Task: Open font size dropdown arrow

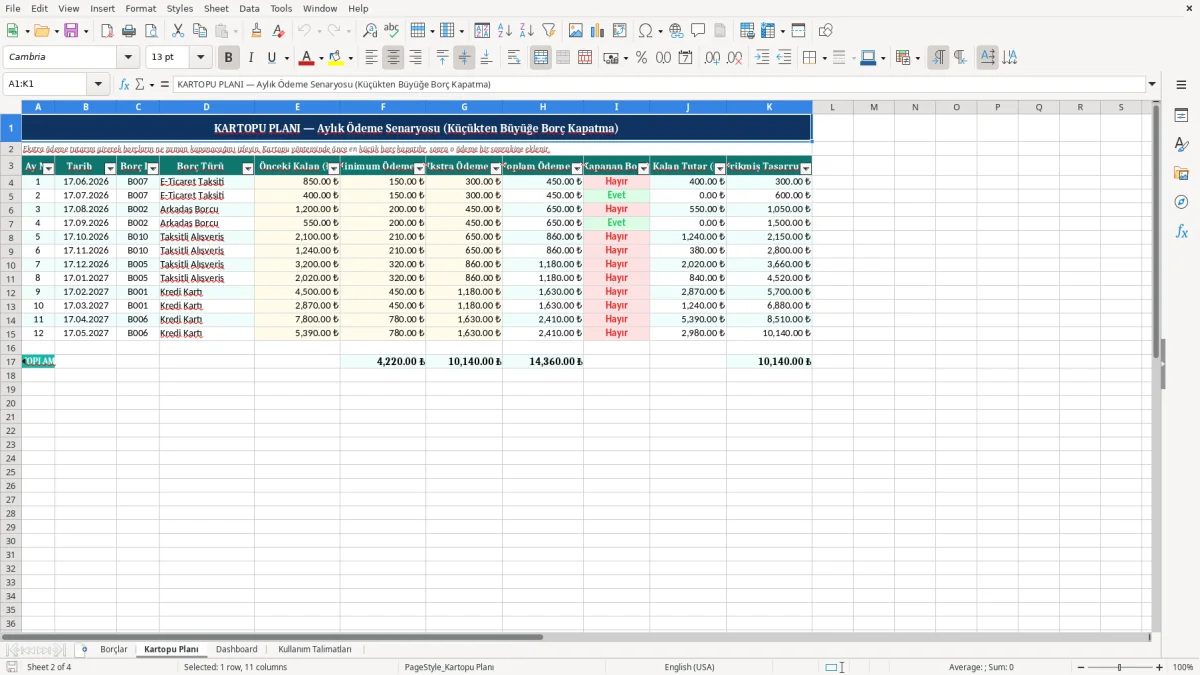Action: pyautogui.click(x=200, y=58)
